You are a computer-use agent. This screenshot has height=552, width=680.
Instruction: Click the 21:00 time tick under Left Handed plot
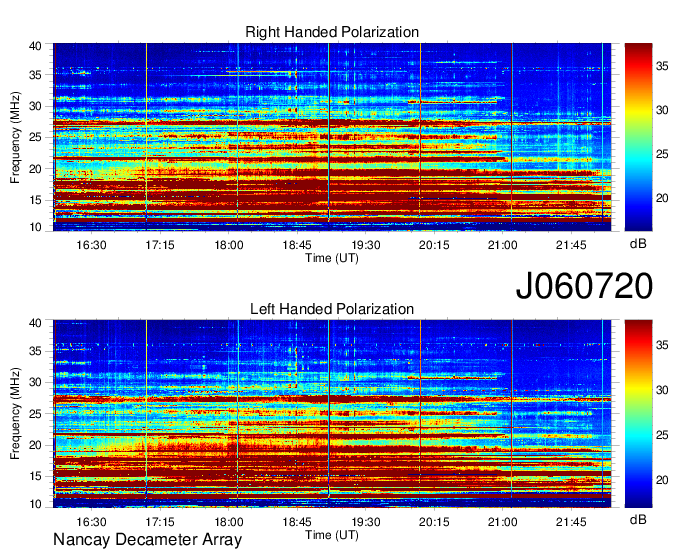click(503, 522)
